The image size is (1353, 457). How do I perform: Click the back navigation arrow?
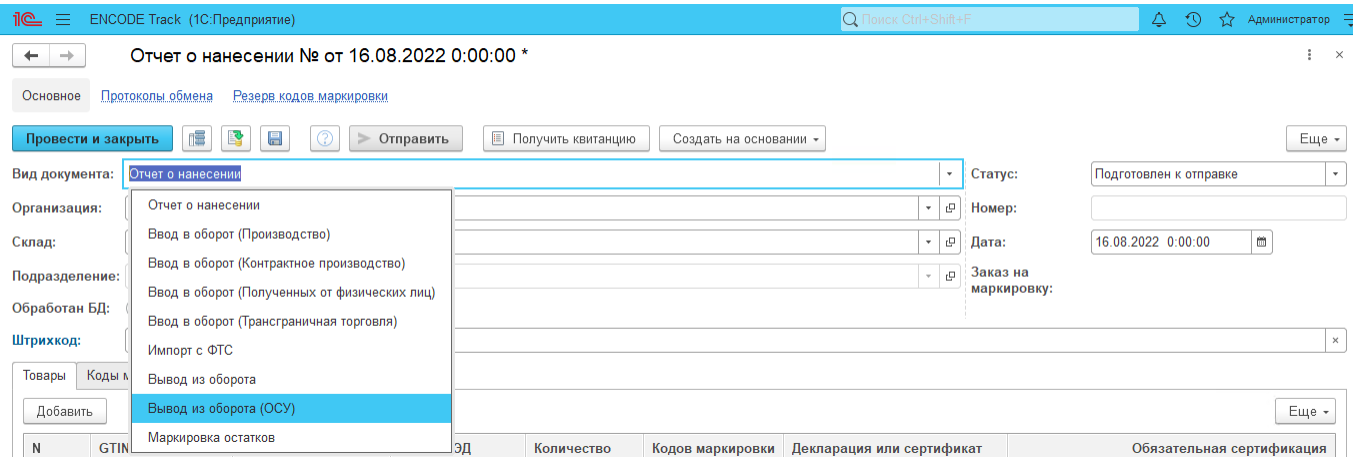coord(31,56)
